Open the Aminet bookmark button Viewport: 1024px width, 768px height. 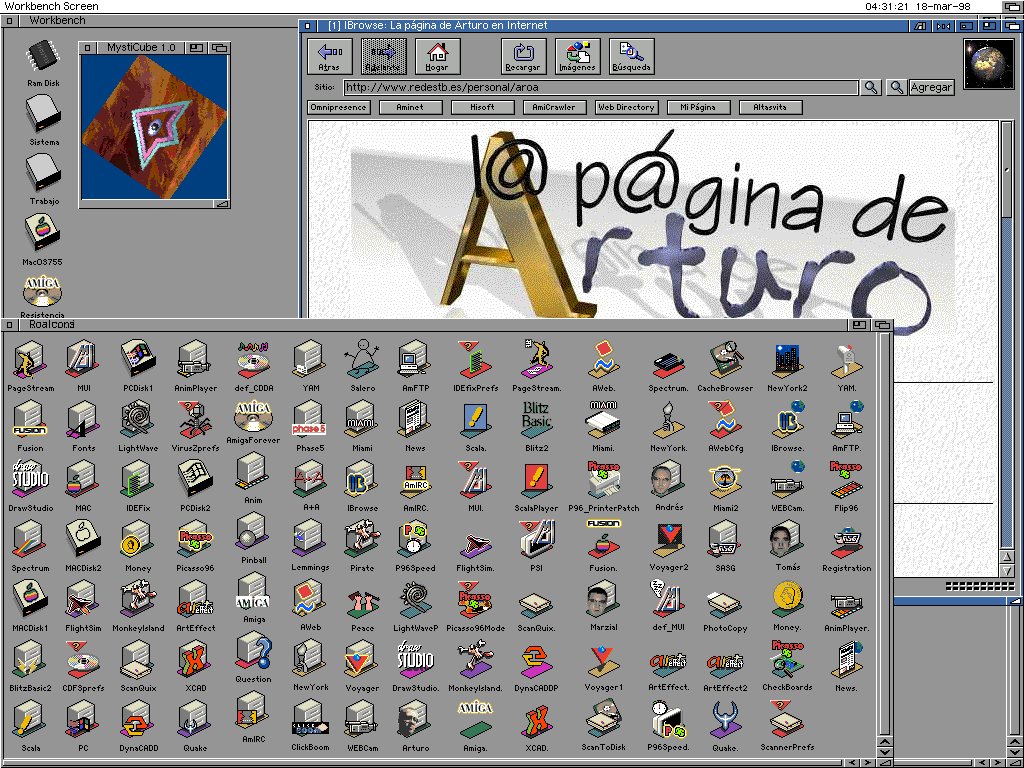click(x=410, y=107)
